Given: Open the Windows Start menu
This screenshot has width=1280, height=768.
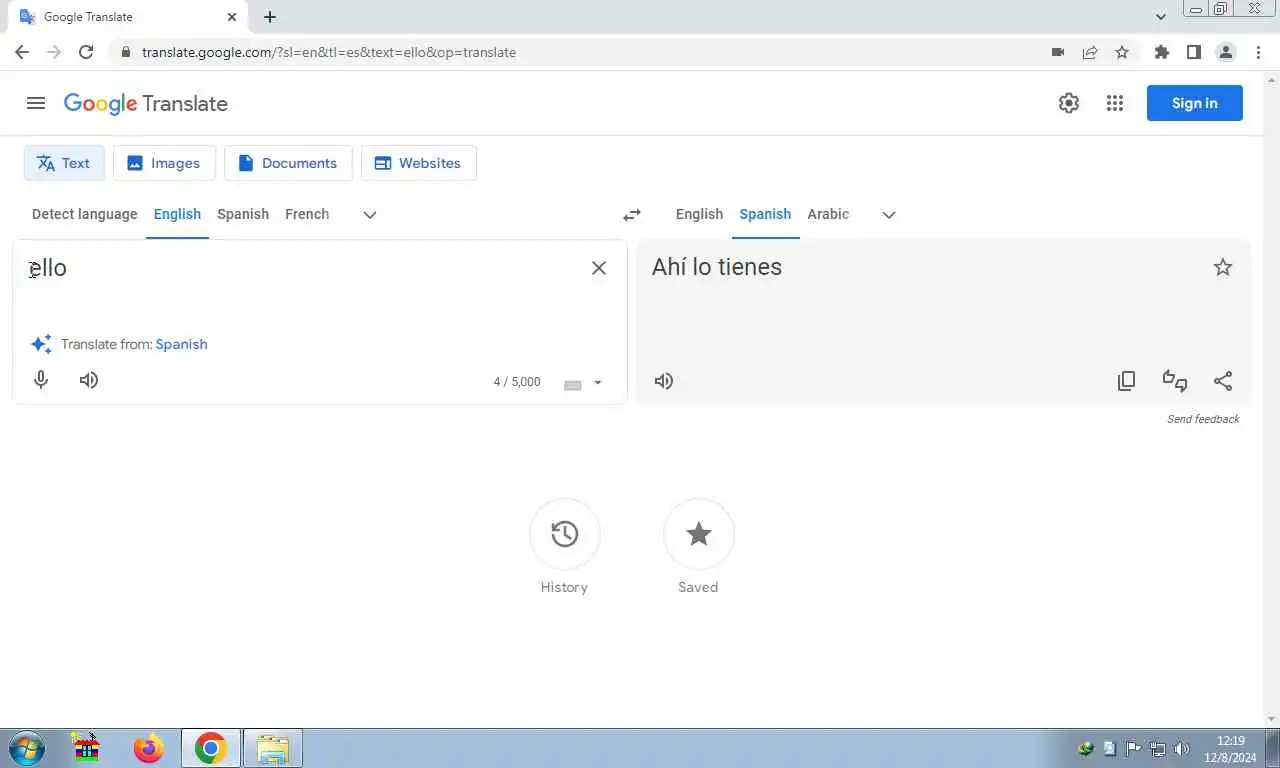Looking at the screenshot, I should (x=25, y=748).
